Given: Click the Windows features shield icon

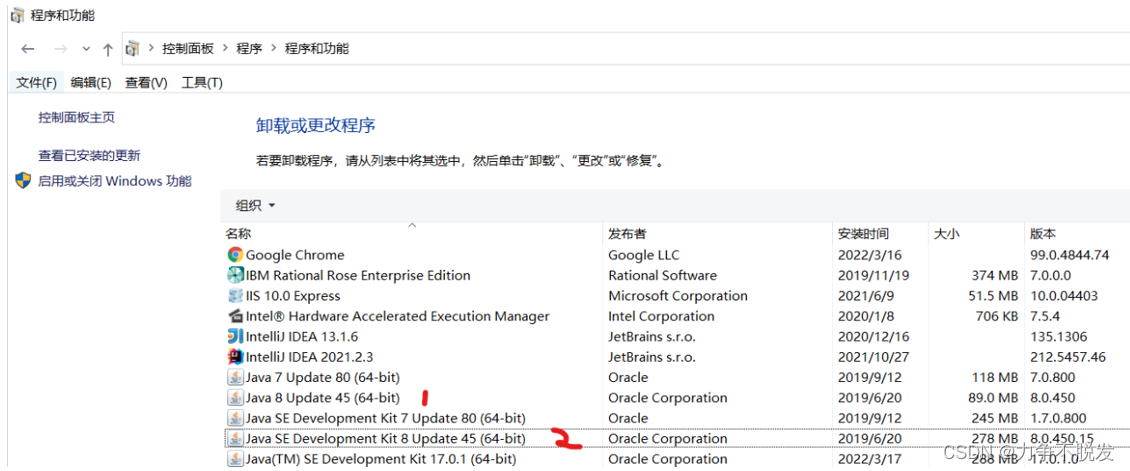Looking at the screenshot, I should [23, 180].
